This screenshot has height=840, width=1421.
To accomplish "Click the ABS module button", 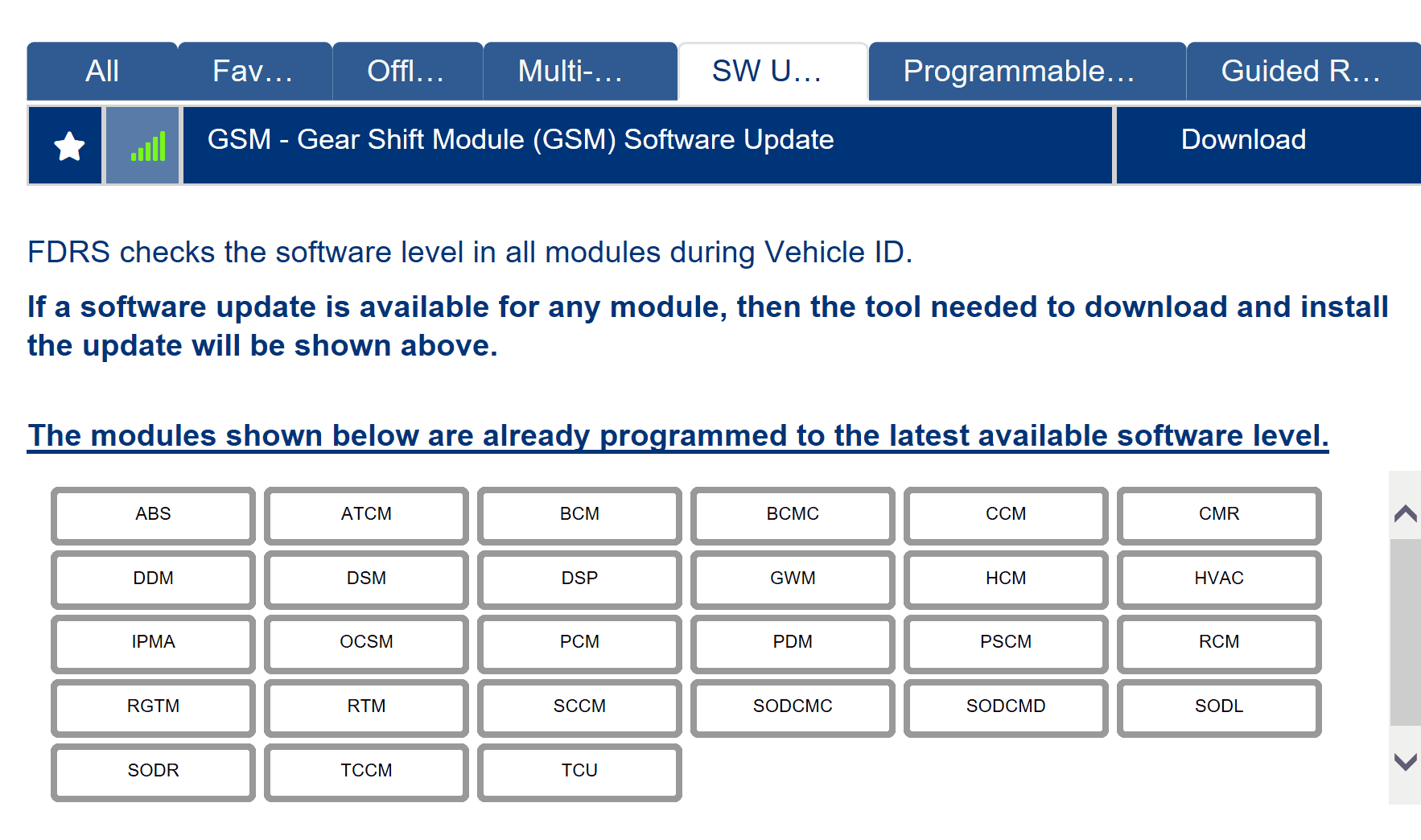I will [153, 514].
